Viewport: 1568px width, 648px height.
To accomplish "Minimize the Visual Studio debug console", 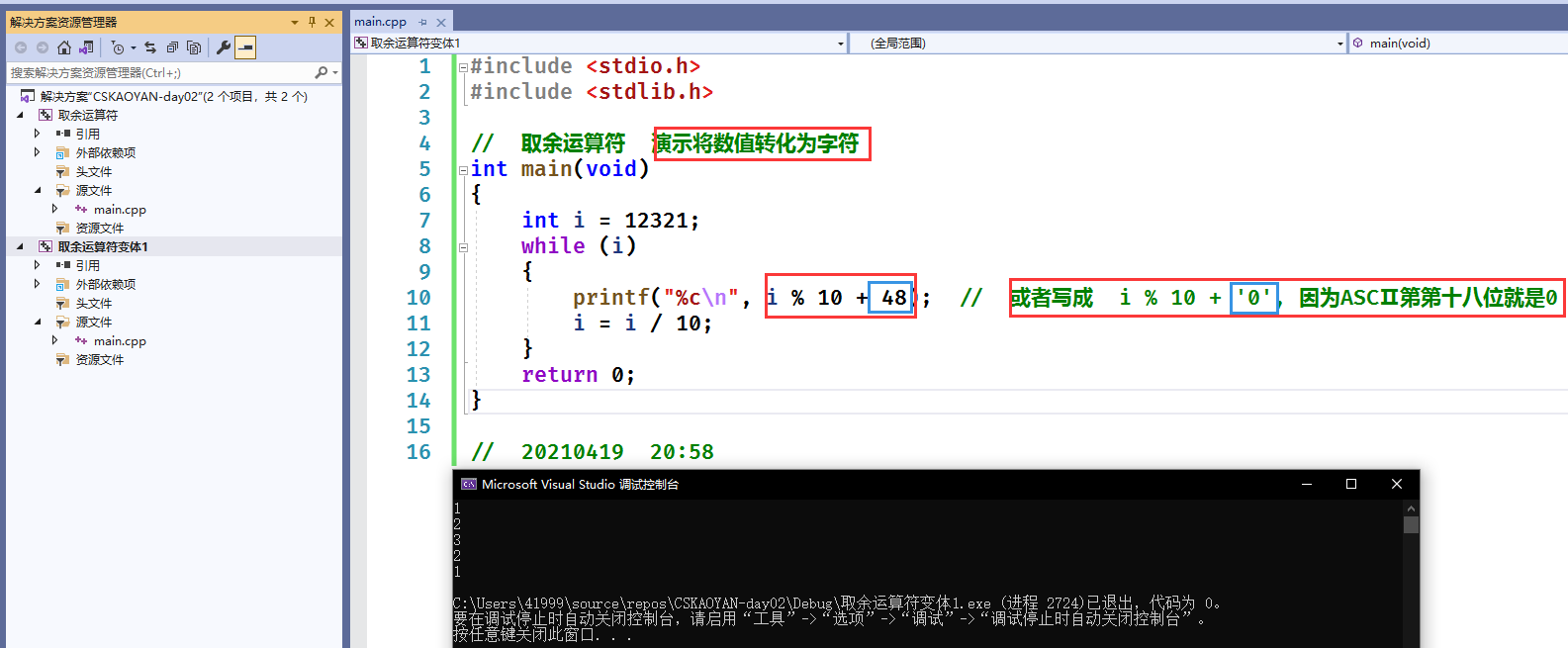I will 1307,485.
